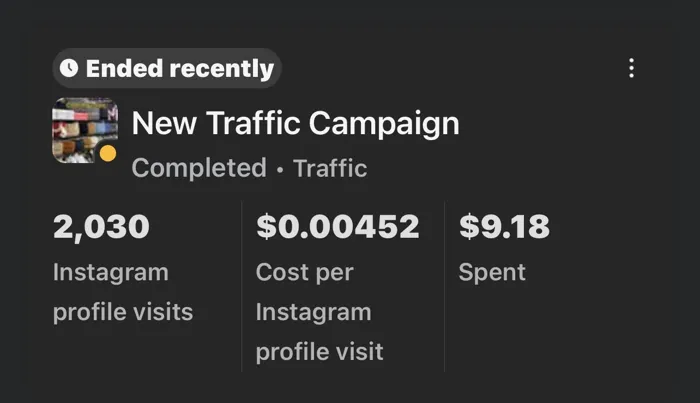Click the Traffic objective label
Viewport: 700px width, 403px height.
330,168
